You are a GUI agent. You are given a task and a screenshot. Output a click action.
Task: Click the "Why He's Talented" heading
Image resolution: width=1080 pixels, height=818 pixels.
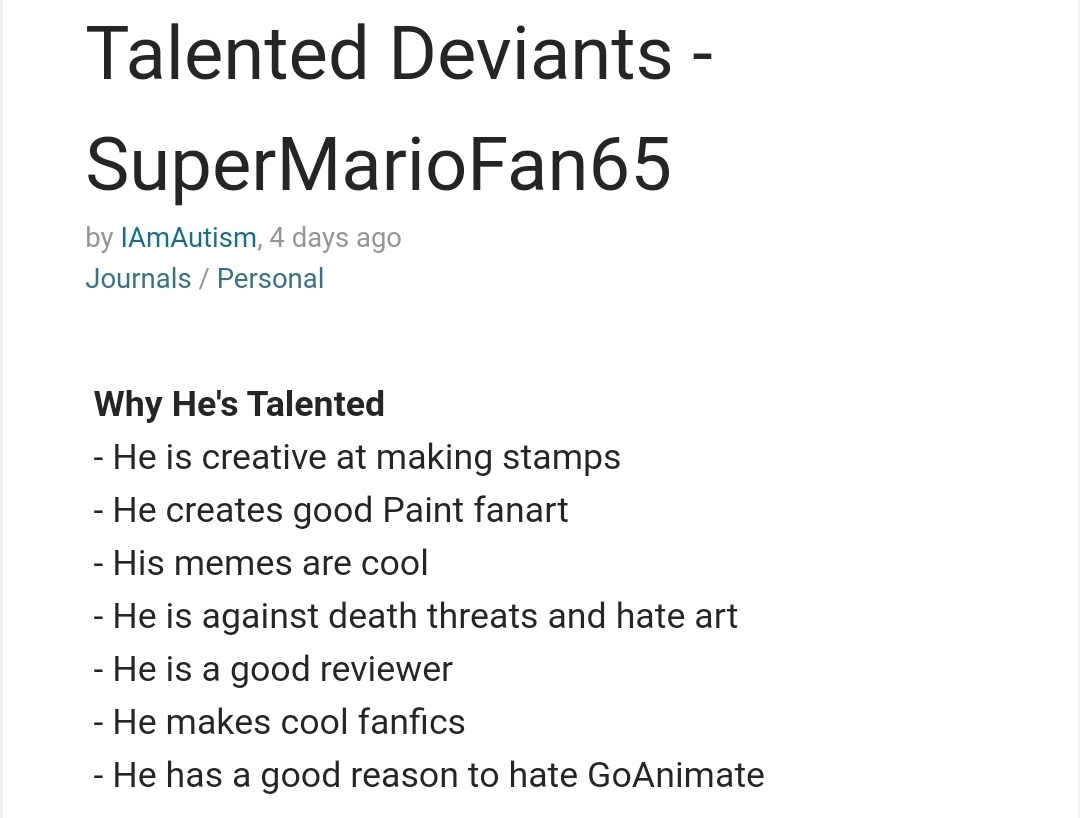(x=239, y=404)
